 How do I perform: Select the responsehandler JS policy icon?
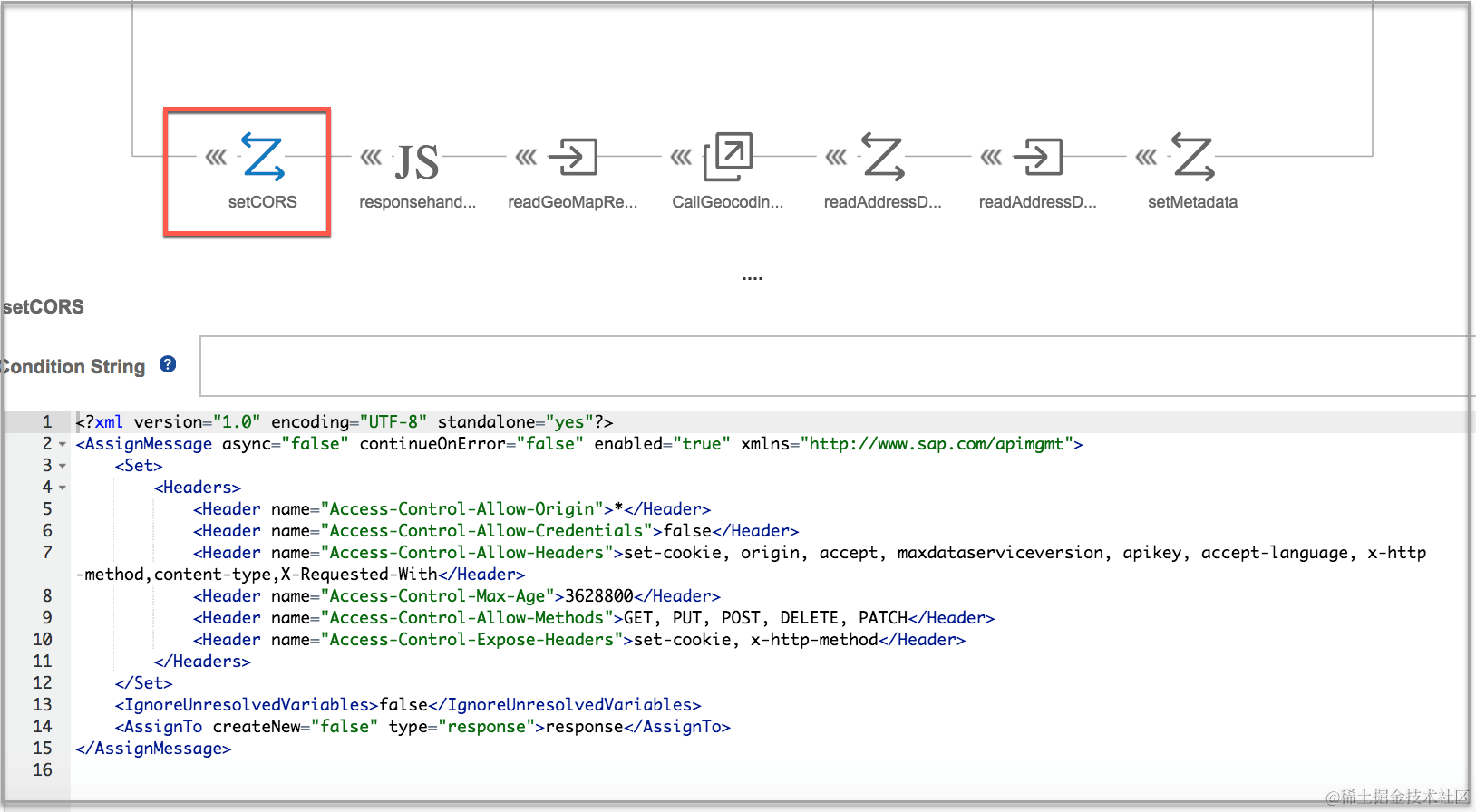(417, 163)
